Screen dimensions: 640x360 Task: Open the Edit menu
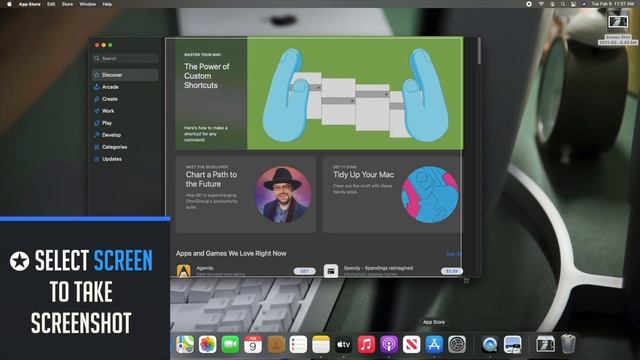[x=51, y=4]
